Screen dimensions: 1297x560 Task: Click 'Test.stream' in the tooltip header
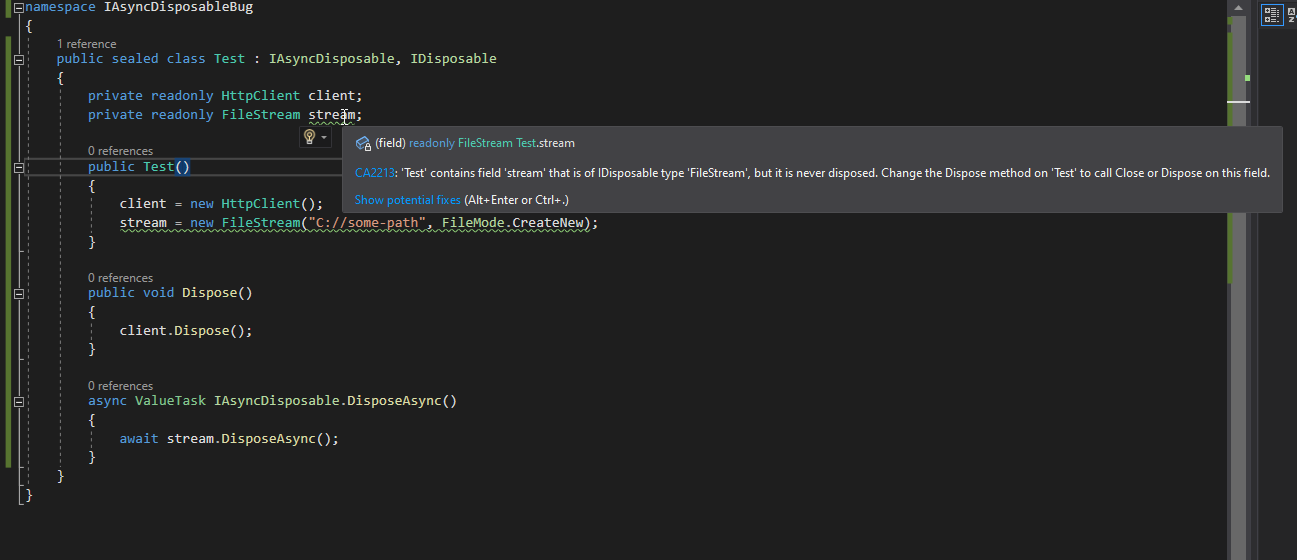(545, 144)
